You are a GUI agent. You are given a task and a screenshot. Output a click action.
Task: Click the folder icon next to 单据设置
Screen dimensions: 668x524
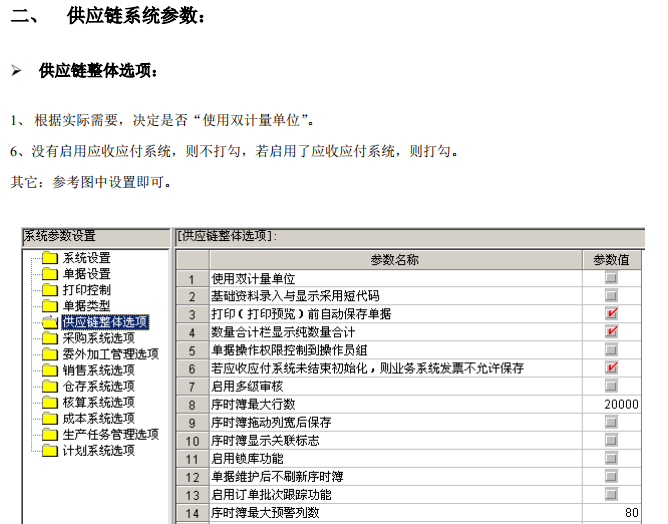[50, 274]
